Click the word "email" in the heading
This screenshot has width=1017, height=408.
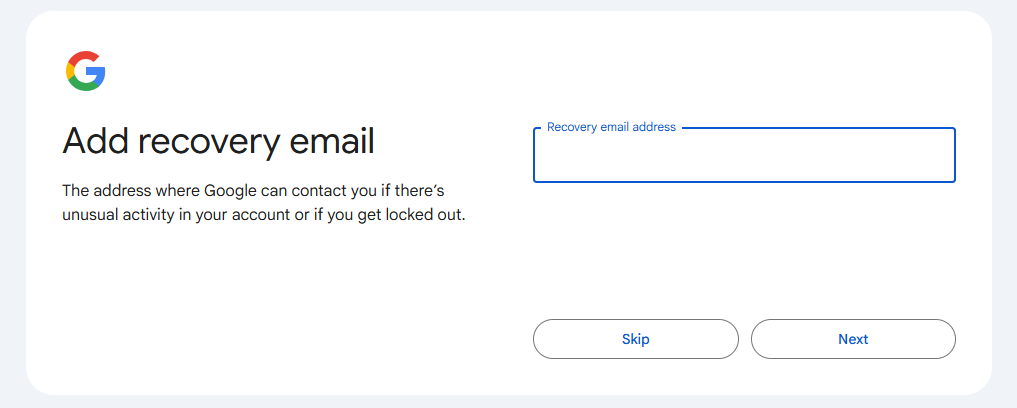[336, 142]
